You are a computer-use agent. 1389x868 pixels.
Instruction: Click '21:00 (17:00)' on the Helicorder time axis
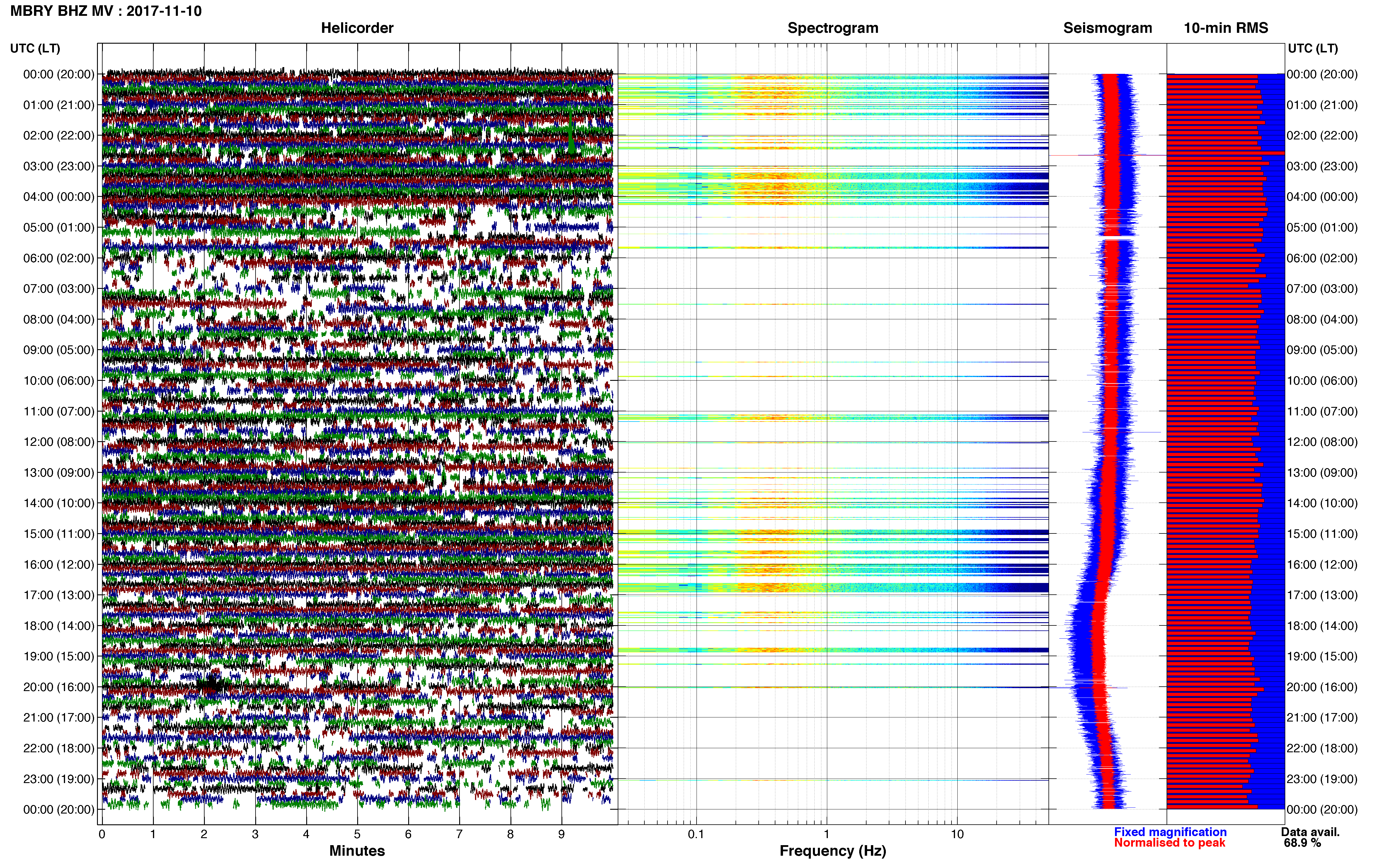tap(59, 718)
